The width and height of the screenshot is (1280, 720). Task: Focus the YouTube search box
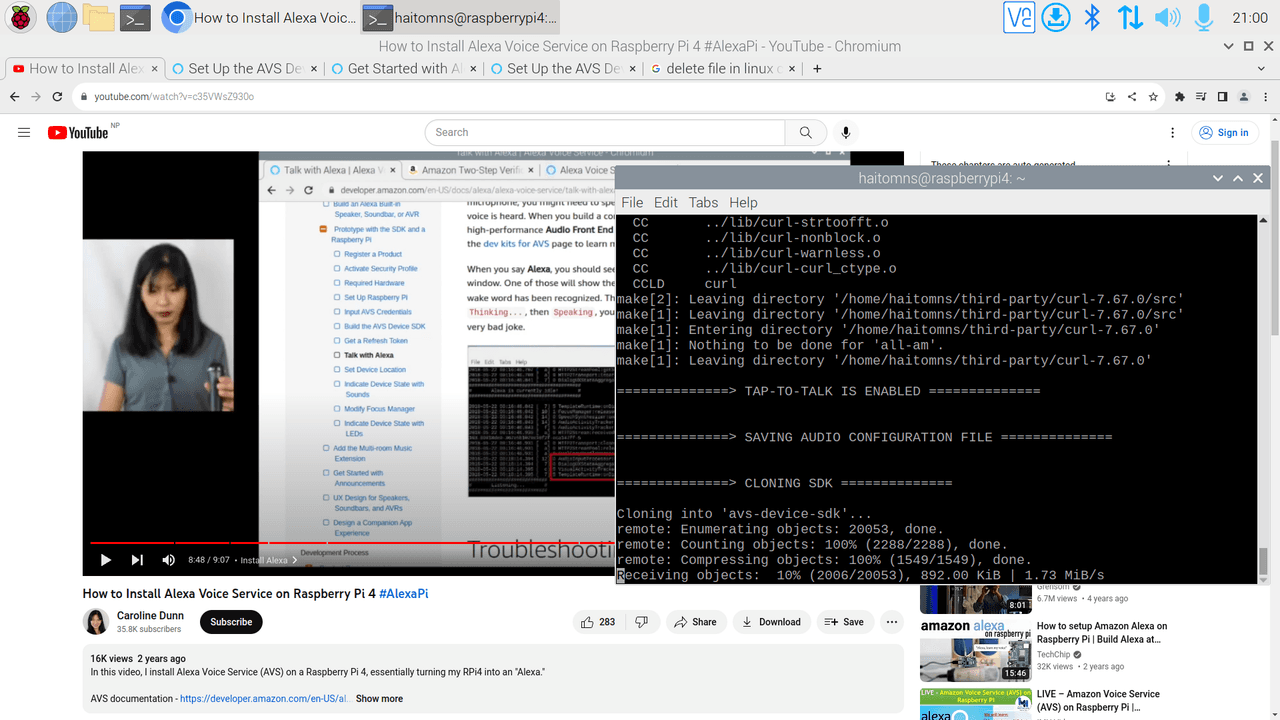click(605, 132)
